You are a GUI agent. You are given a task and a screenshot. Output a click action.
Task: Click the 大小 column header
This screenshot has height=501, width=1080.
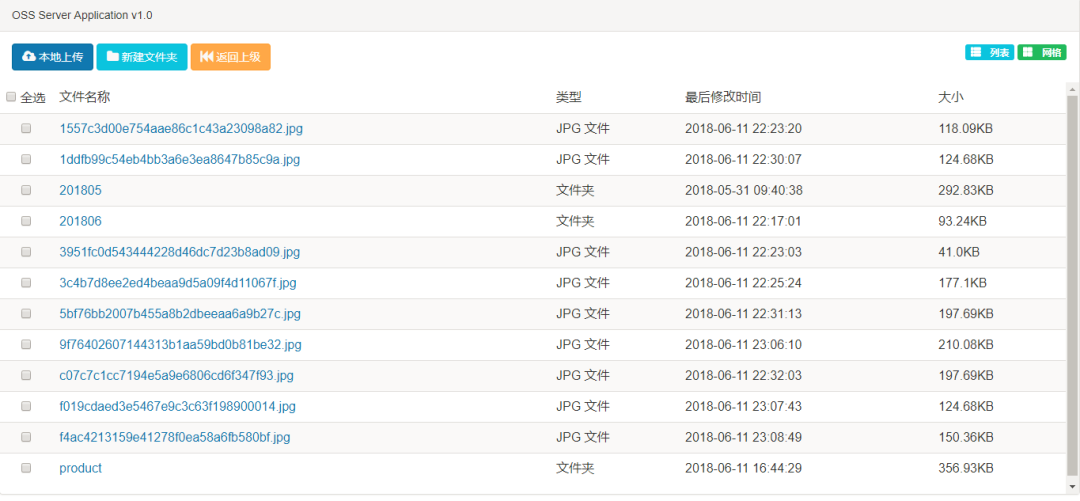coord(950,97)
